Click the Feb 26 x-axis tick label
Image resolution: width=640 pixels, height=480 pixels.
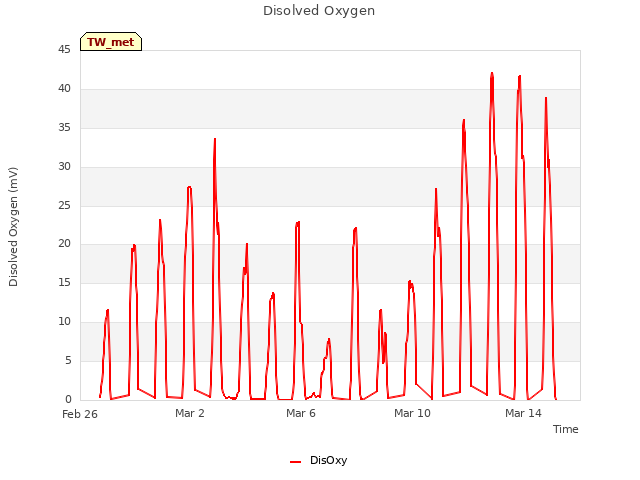tap(80, 414)
